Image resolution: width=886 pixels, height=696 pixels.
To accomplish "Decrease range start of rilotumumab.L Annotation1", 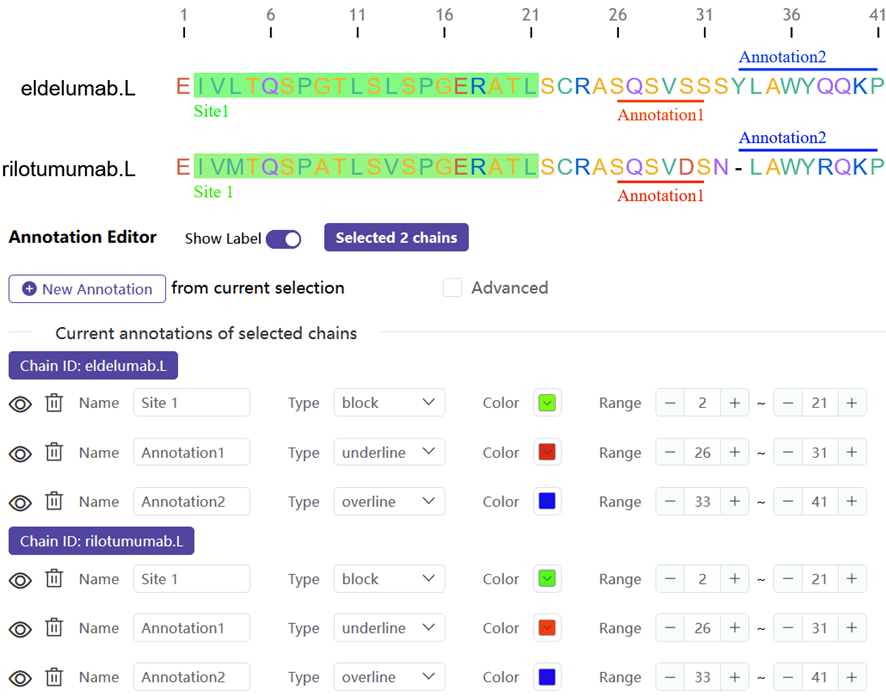I will tap(670, 628).
